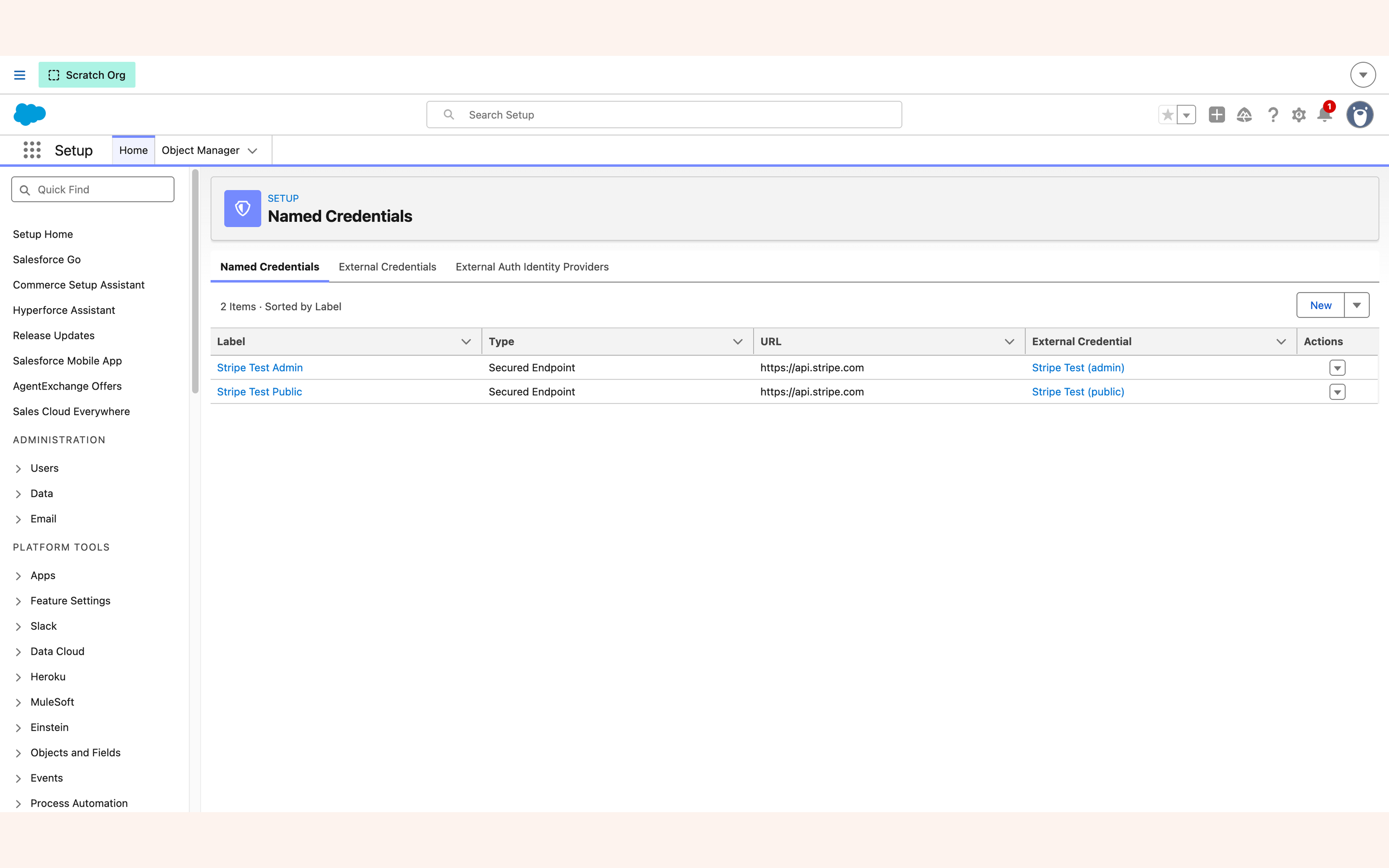The height and width of the screenshot is (868, 1389).
Task: Expand the Object Manager tab chevron
Action: click(x=253, y=151)
